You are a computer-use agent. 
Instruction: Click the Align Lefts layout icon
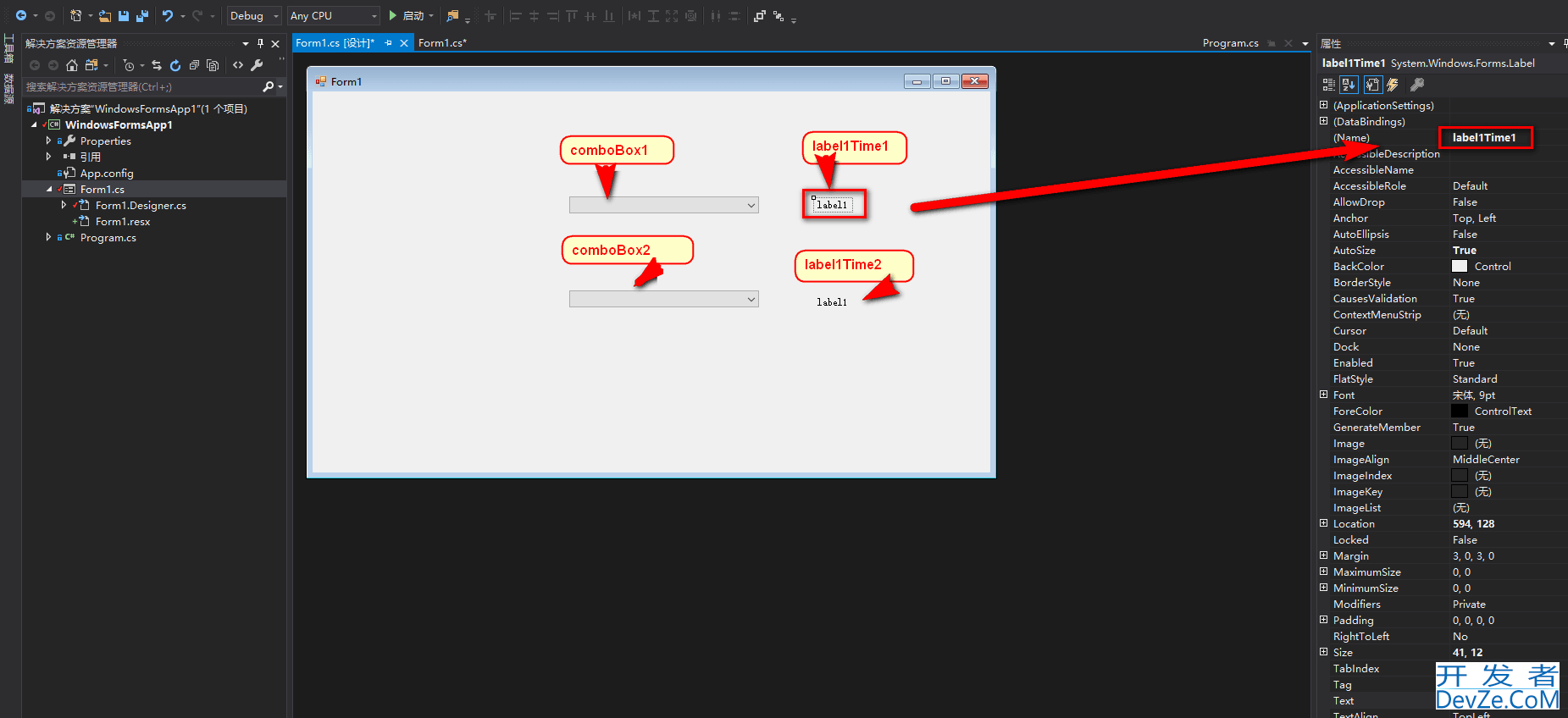click(515, 15)
